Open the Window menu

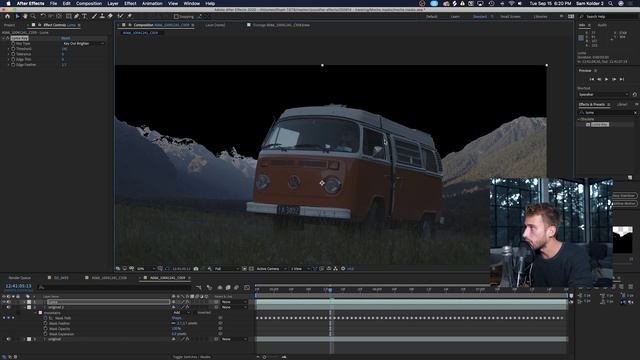pyautogui.click(x=191, y=3)
